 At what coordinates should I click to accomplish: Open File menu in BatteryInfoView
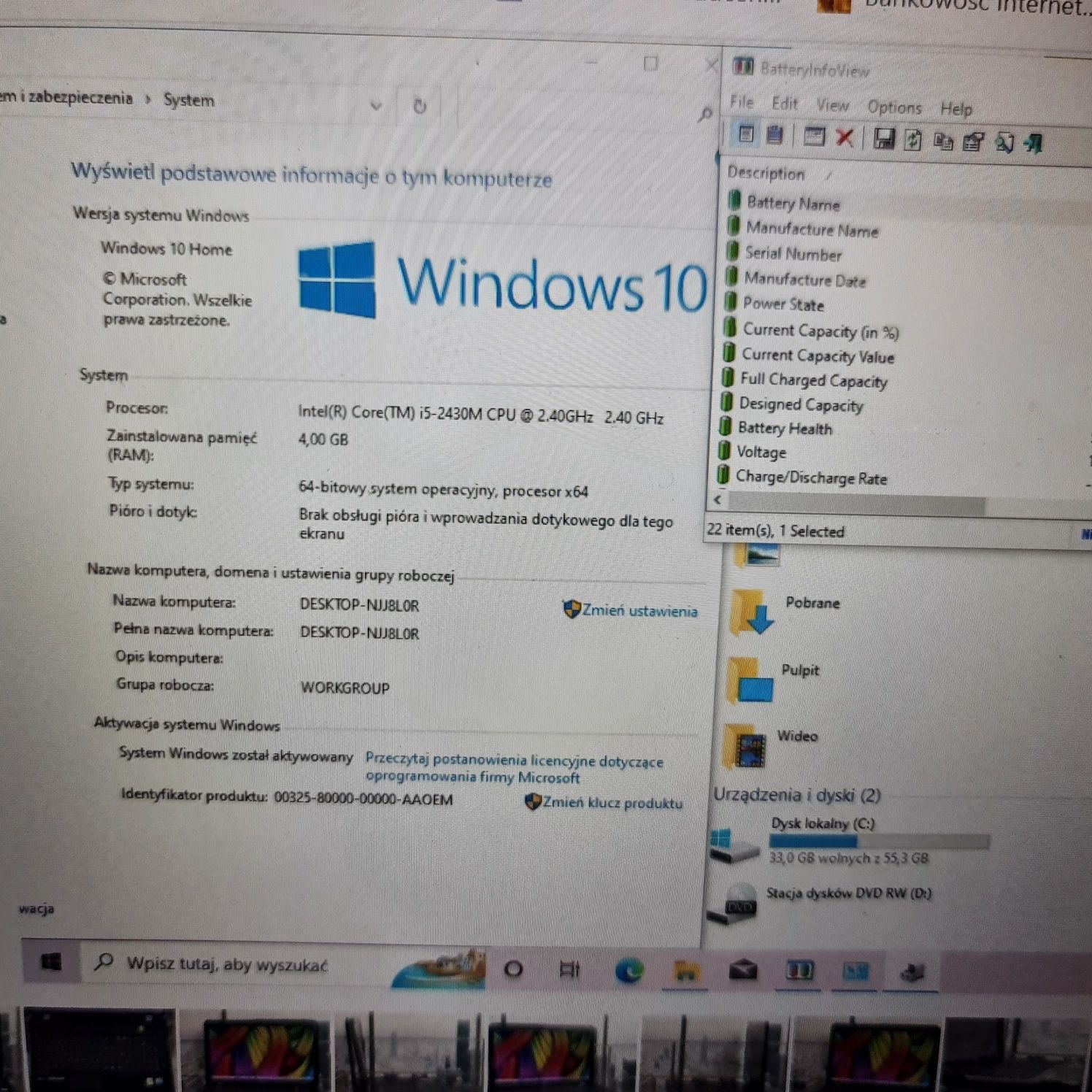coord(742,102)
